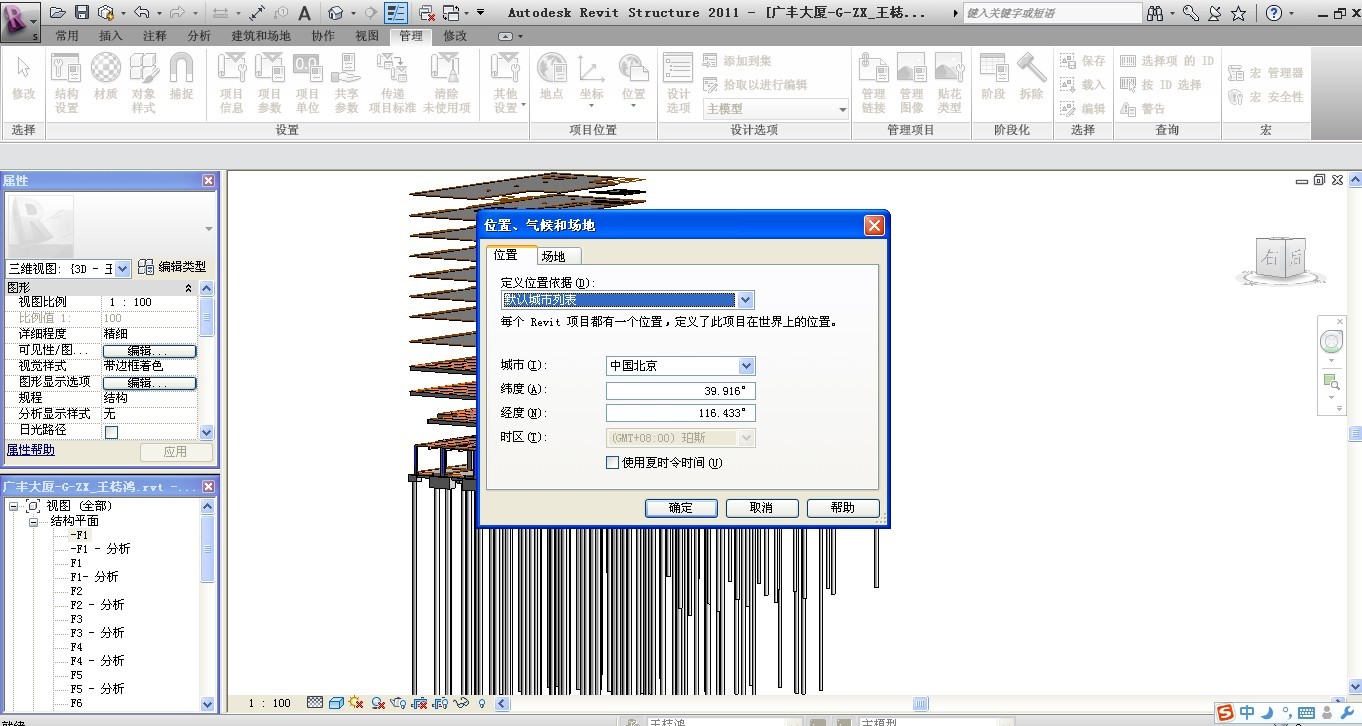The width and height of the screenshot is (1362, 726).
Task: Click the 帮助 button in dialog
Action: click(x=843, y=508)
